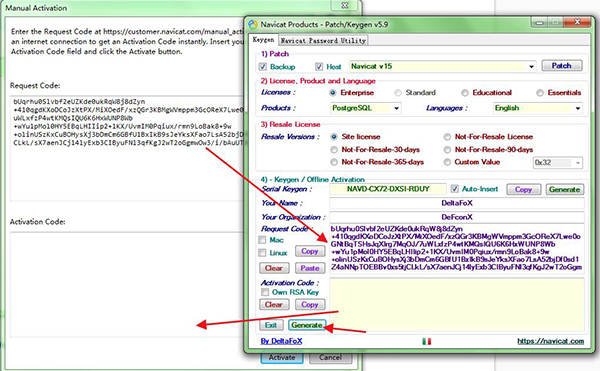Click the Exit button
600x371 pixels.
pyautogui.click(x=271, y=325)
